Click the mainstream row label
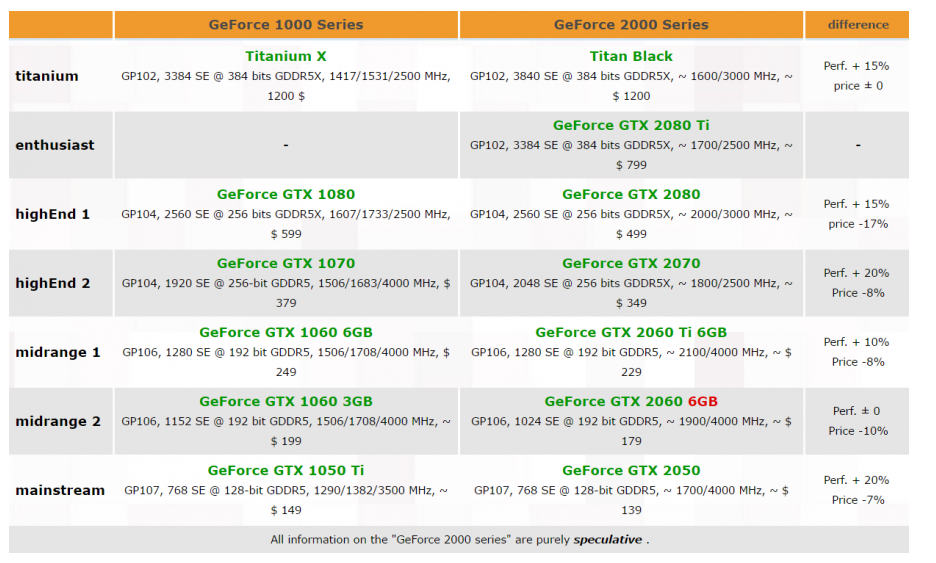Viewport: 936px width, 563px height. [60, 491]
